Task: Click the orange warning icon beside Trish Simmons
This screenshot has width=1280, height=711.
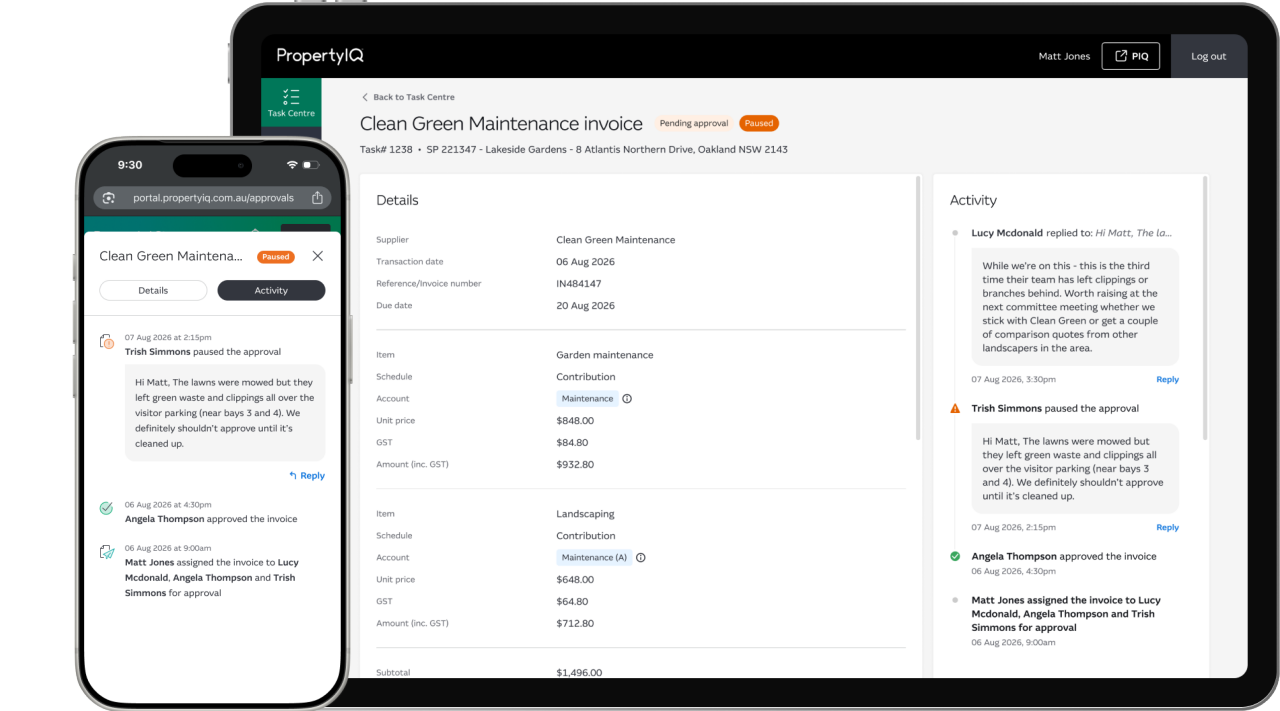Action: [x=955, y=409]
